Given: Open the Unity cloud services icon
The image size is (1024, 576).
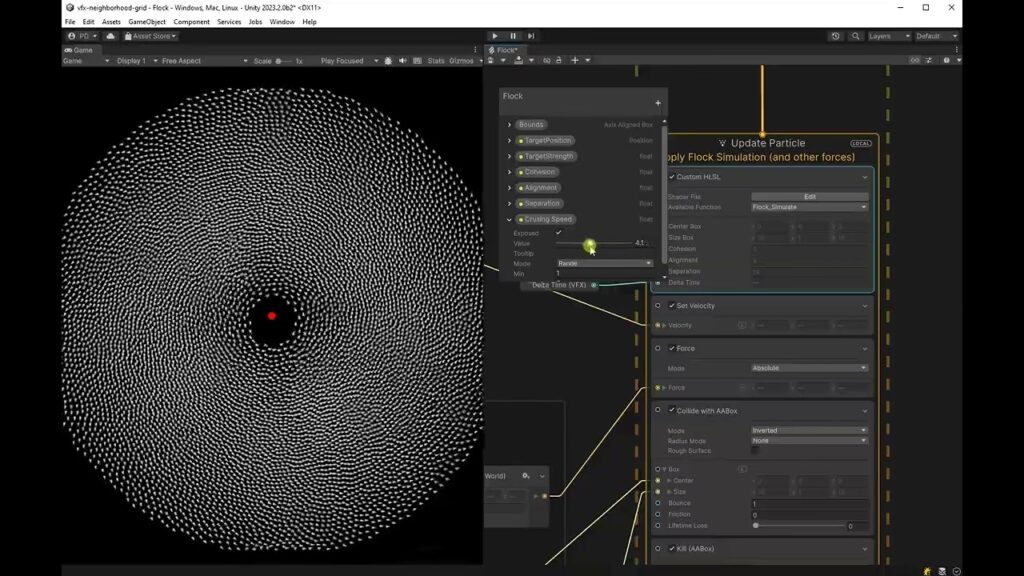Looking at the screenshot, I should (x=112, y=36).
